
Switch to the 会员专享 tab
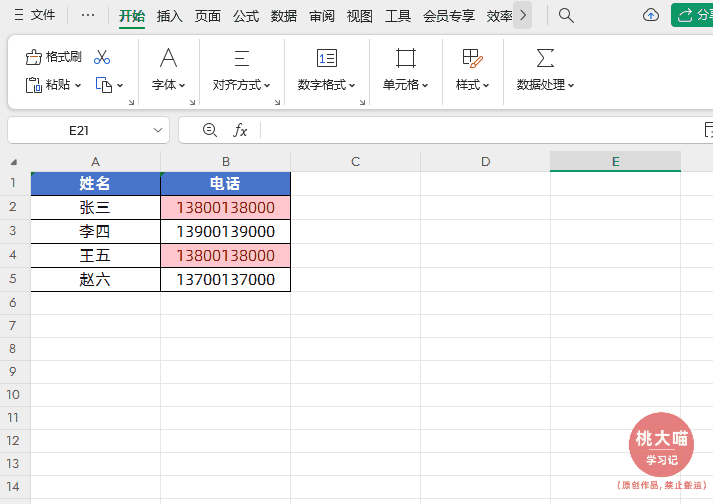[x=449, y=16]
